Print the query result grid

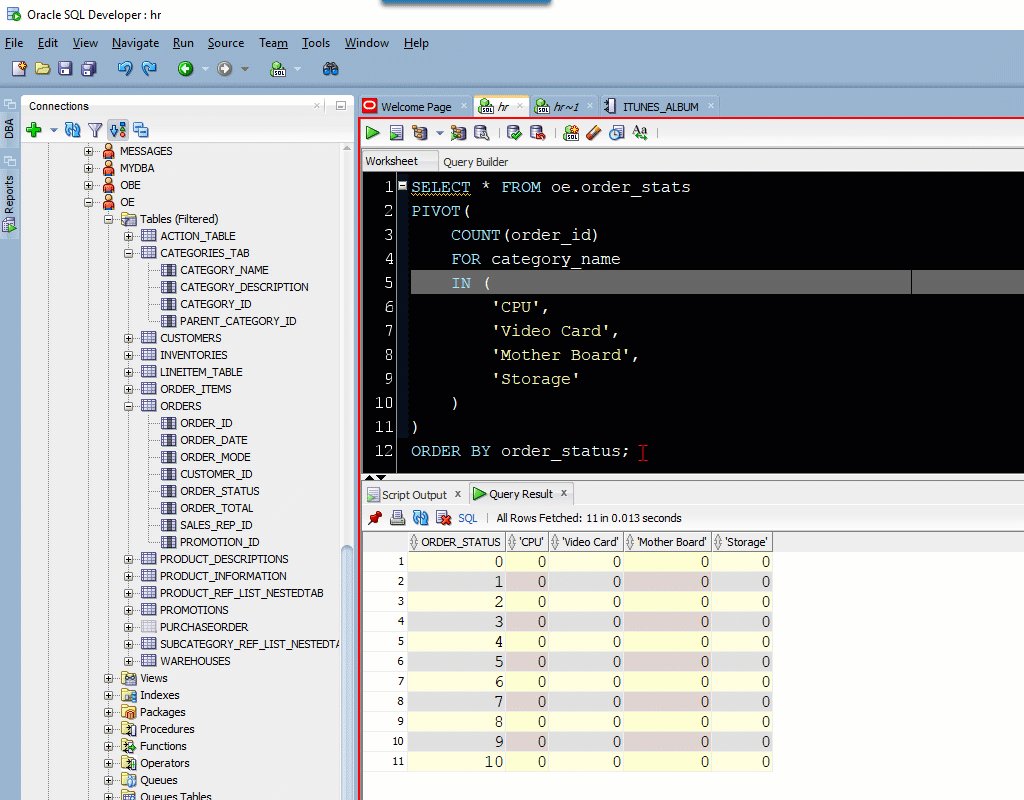(x=397, y=518)
